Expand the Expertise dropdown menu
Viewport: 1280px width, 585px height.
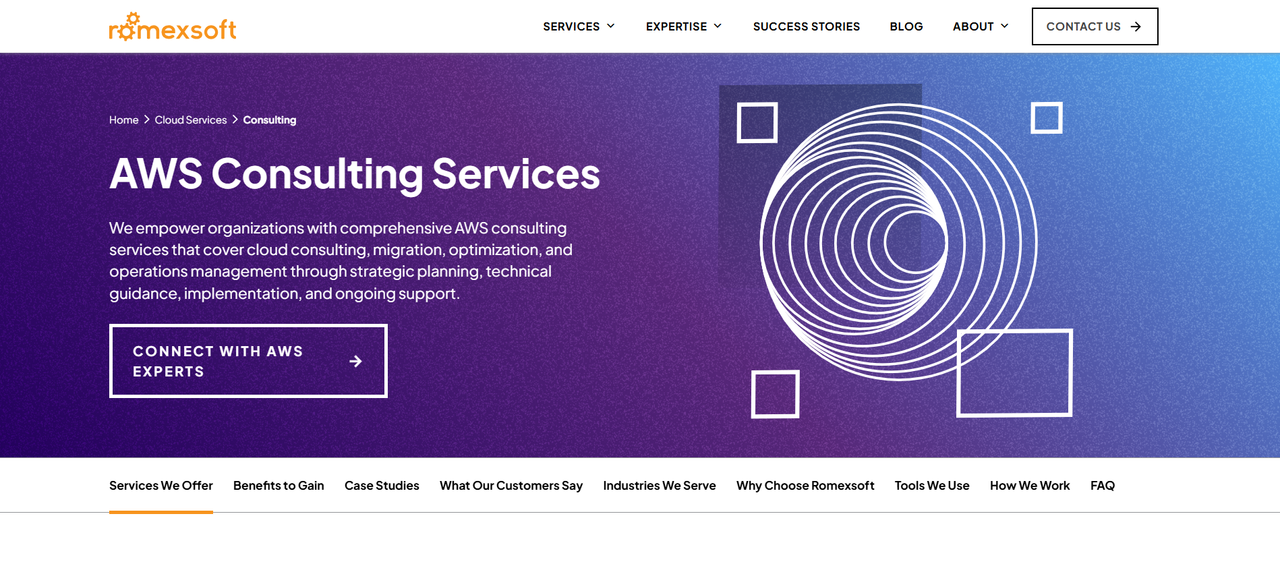(x=684, y=27)
